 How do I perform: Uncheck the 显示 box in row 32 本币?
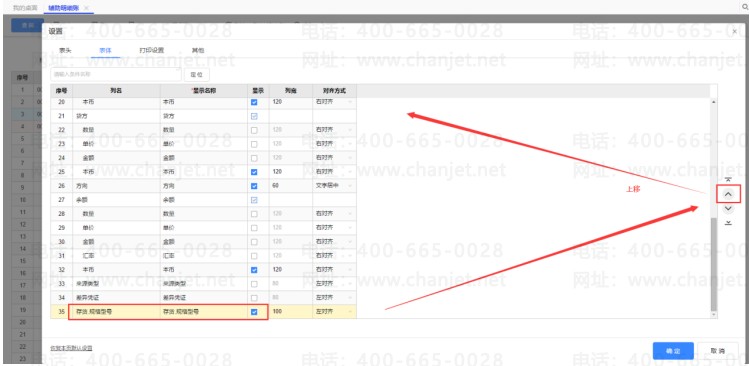coord(254,270)
